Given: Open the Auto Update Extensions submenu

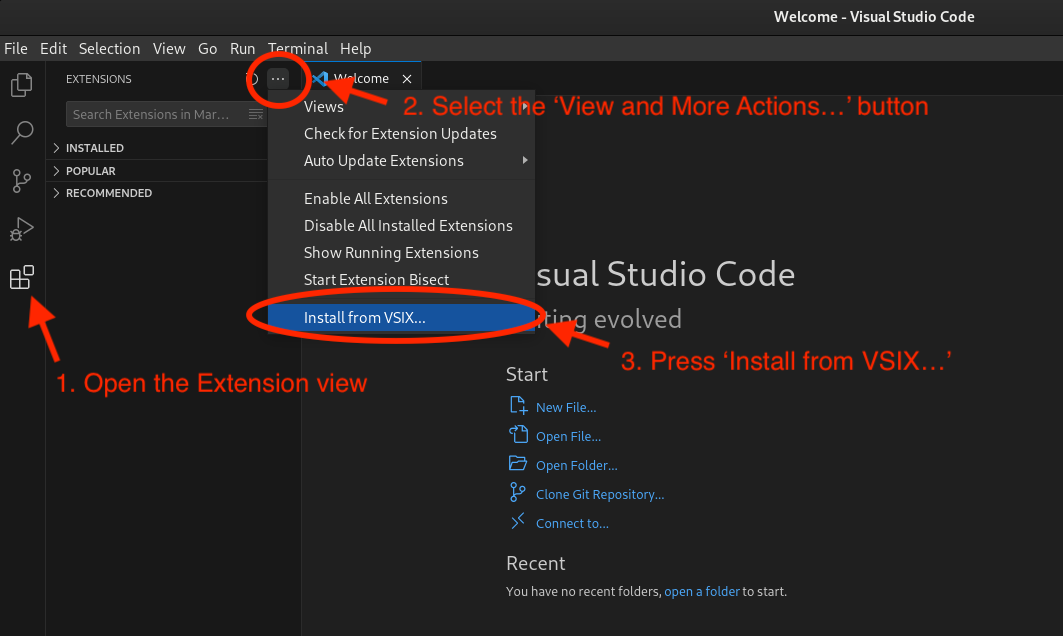Looking at the screenshot, I should coord(401,161).
